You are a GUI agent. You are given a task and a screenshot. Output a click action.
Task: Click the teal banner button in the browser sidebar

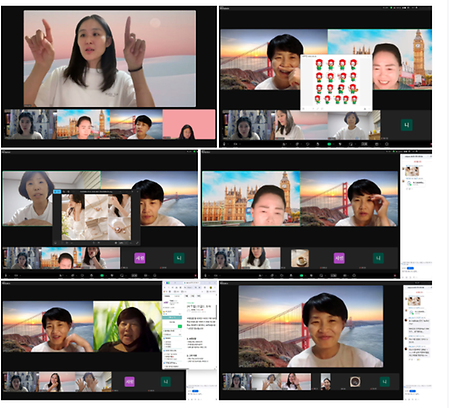[172, 318]
